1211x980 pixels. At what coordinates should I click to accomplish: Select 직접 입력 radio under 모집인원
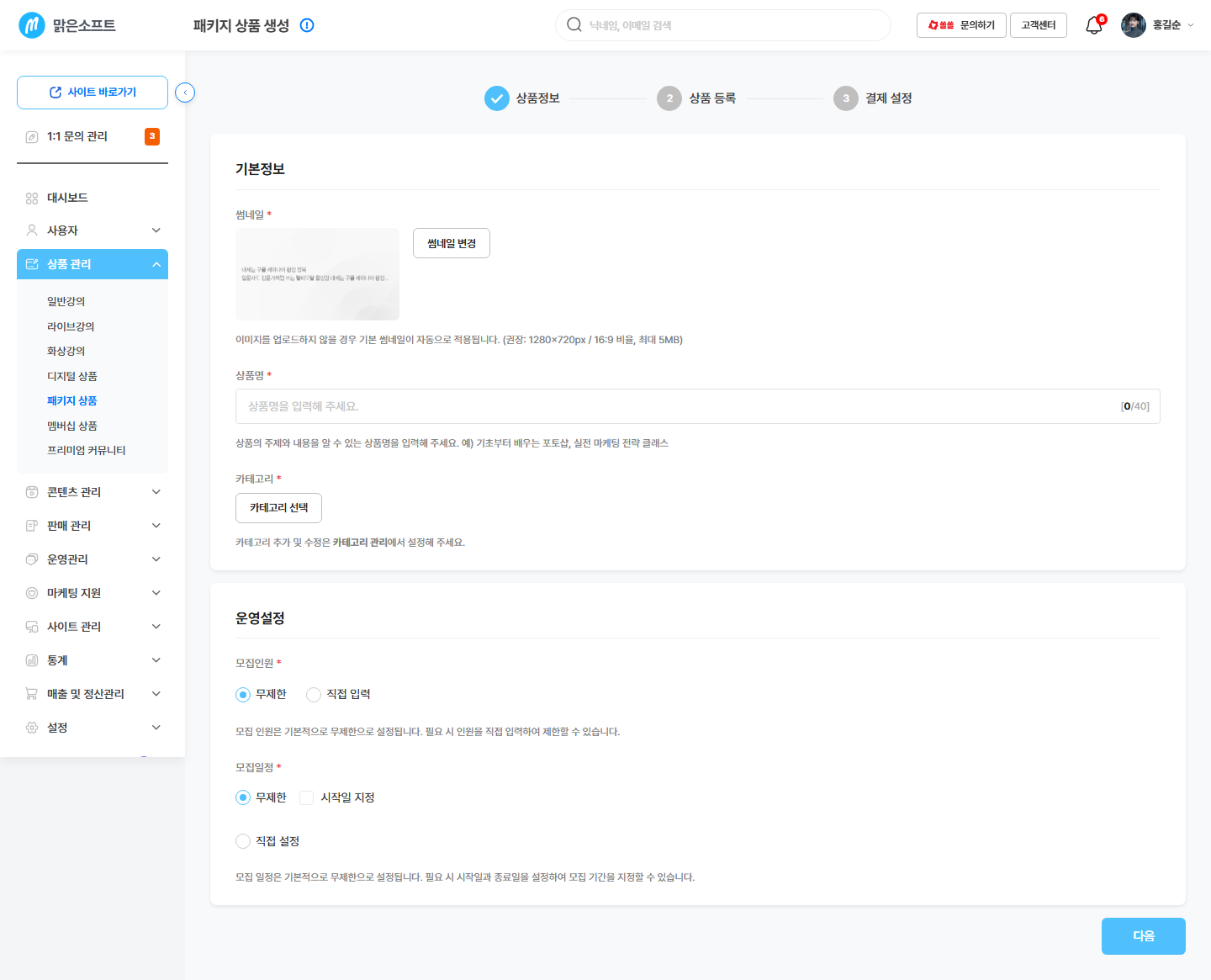[314, 695]
